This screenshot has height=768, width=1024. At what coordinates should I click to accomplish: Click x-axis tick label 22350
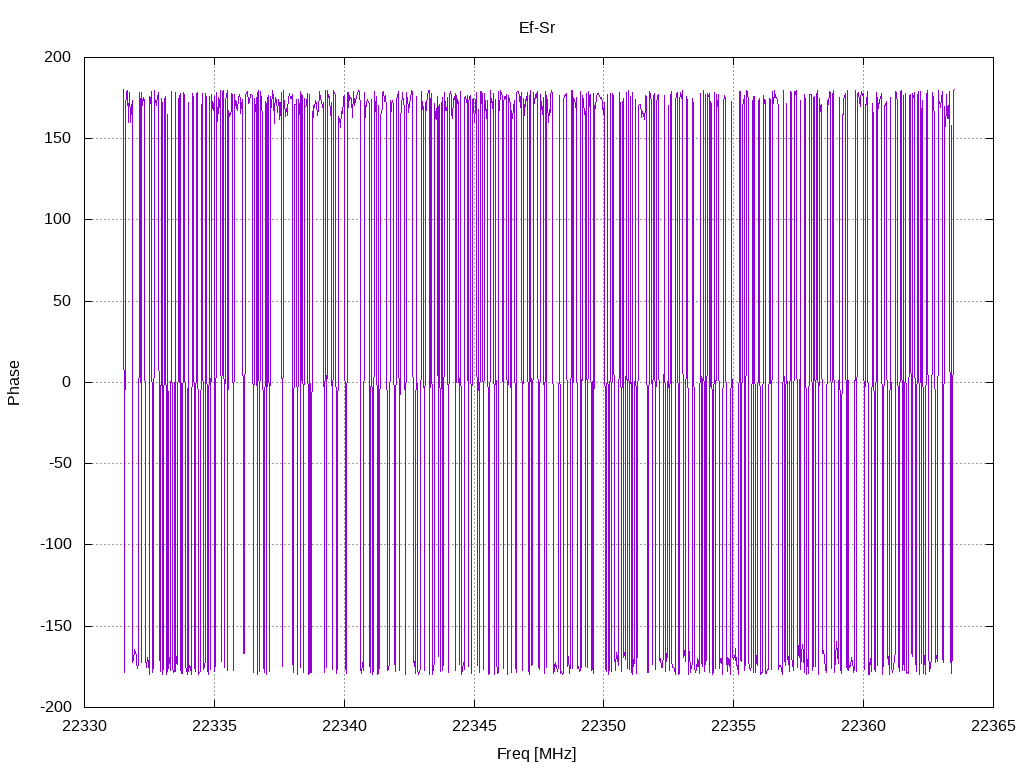603,726
